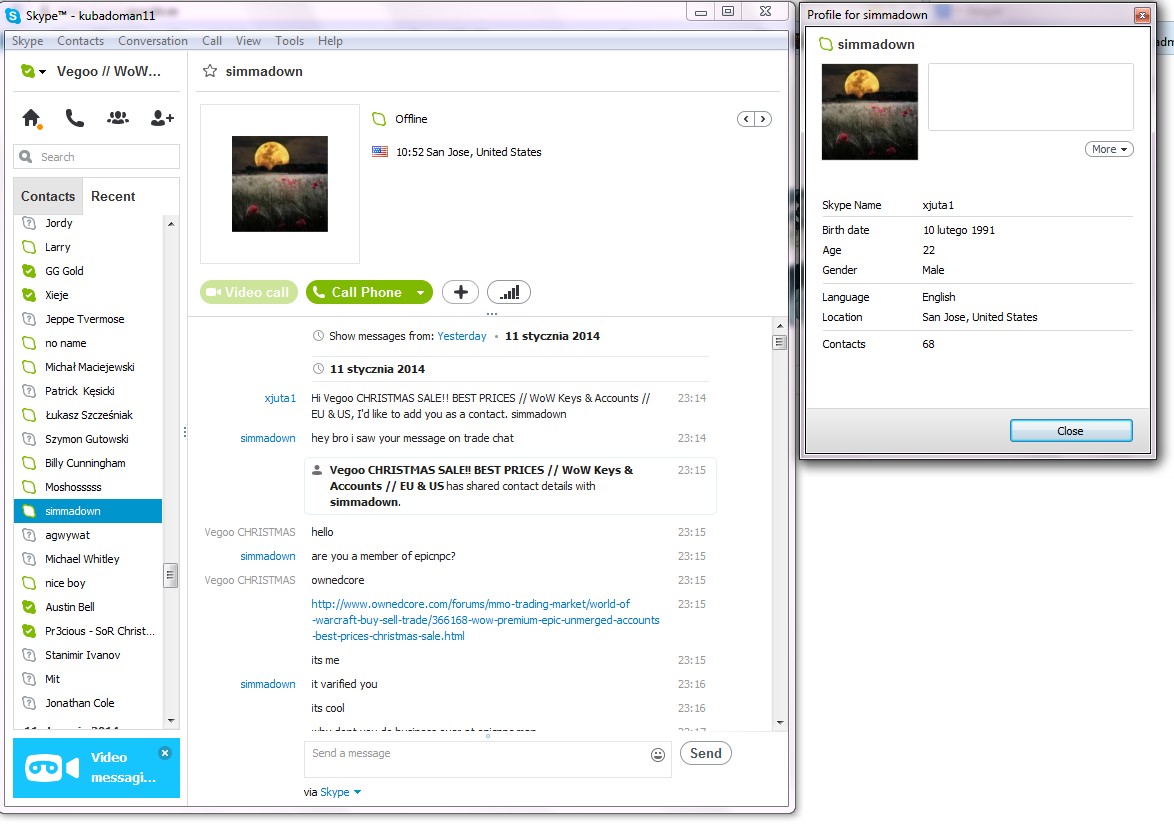Show messages from Yesterday link
The width and height of the screenshot is (1174, 824).
[x=462, y=336]
